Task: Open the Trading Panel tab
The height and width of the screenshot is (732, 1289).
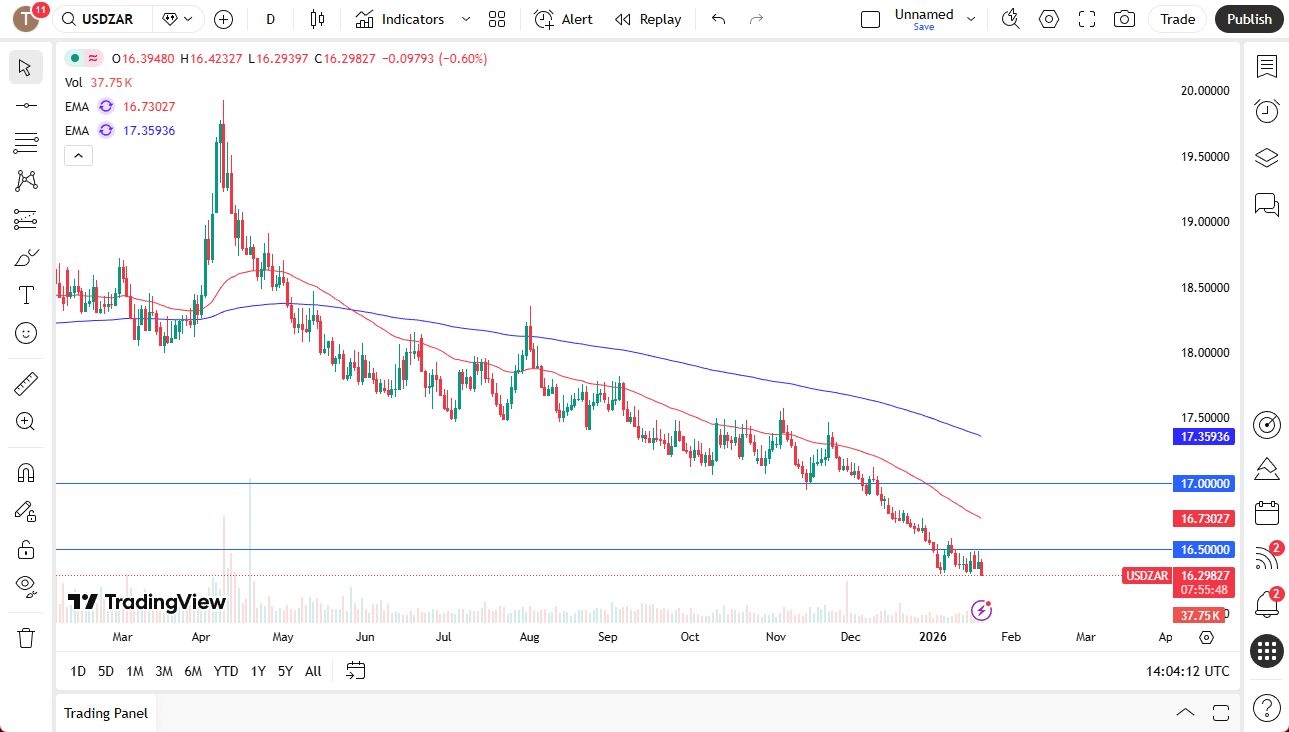Action: pyautogui.click(x=105, y=712)
